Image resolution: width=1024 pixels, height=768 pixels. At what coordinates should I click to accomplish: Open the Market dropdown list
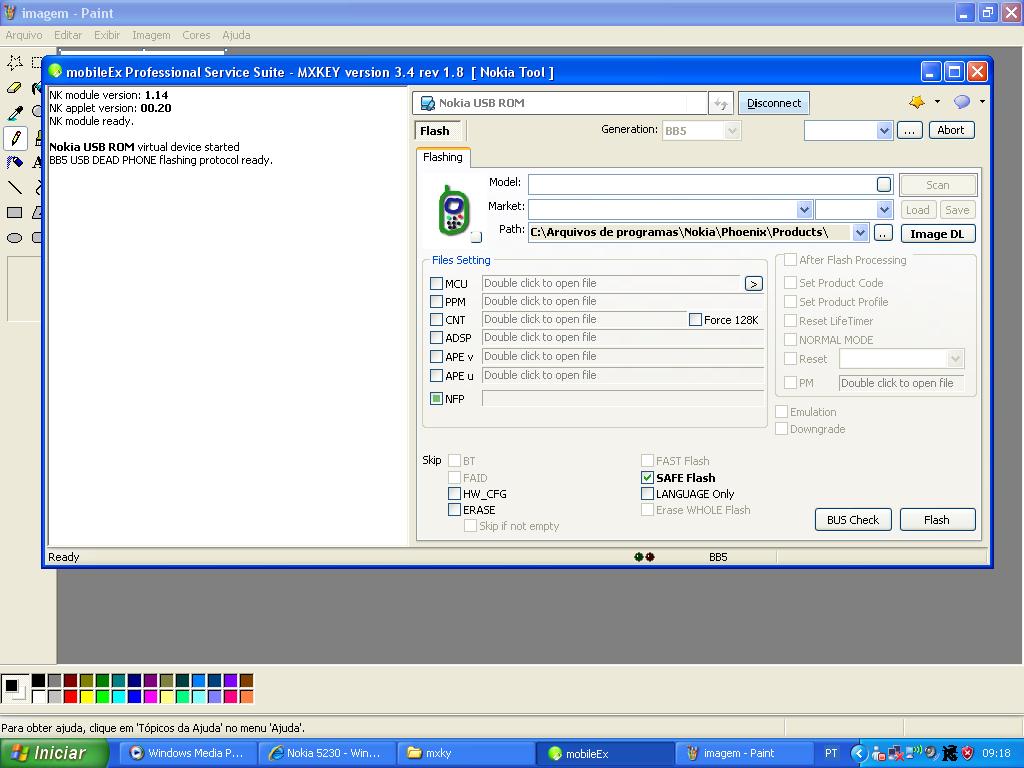[x=805, y=210]
